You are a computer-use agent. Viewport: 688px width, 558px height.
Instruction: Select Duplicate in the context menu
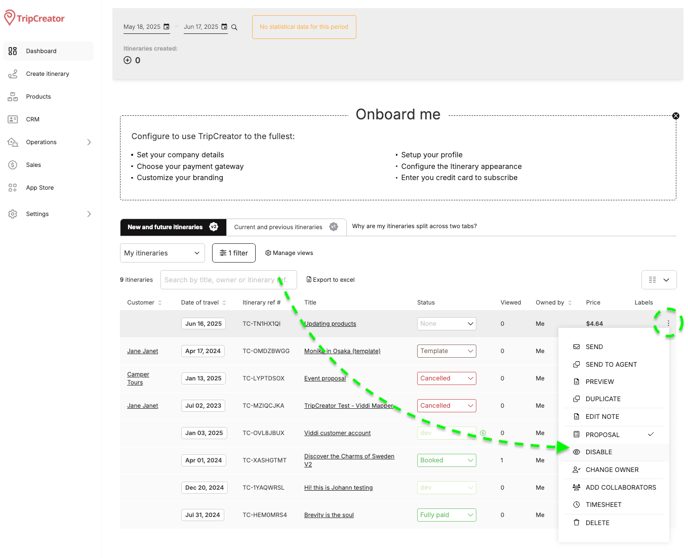603,399
